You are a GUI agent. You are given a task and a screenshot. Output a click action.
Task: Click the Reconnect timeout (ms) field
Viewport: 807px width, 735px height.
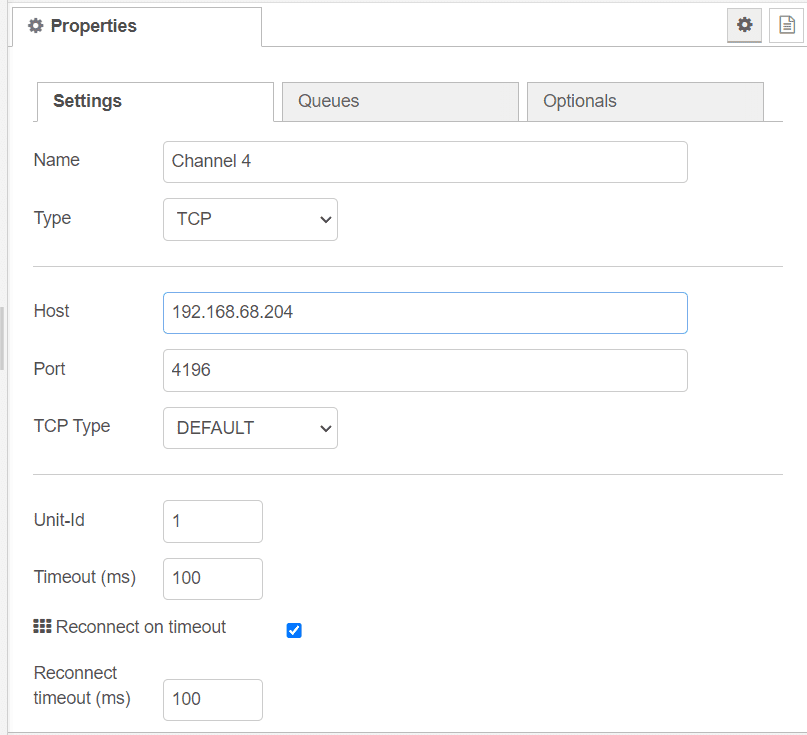click(212, 699)
